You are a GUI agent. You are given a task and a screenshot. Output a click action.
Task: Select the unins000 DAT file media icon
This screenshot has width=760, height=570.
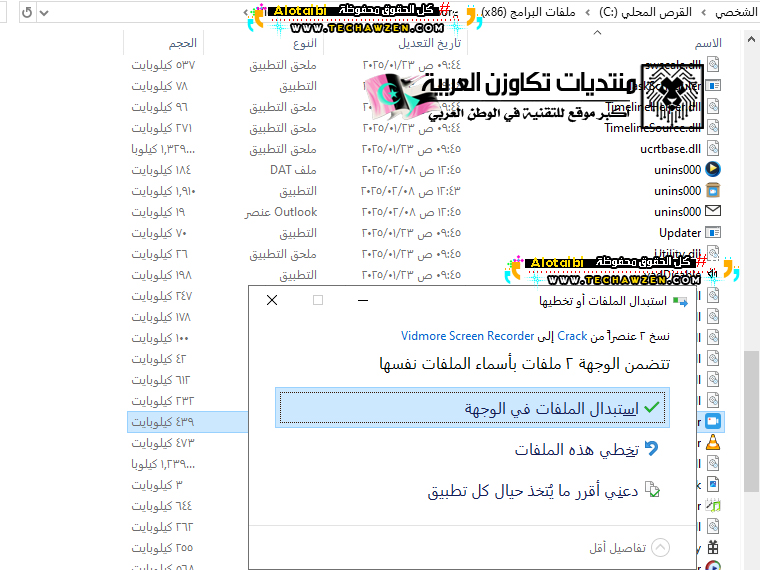[x=713, y=169]
